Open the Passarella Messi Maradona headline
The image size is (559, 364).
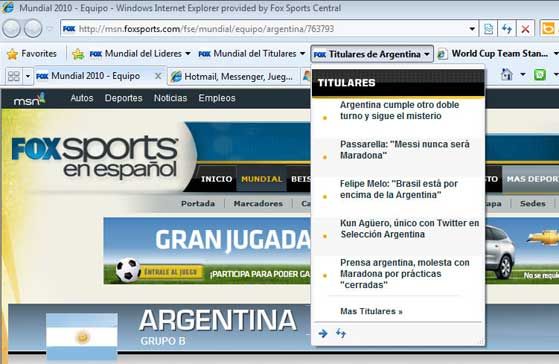[405, 150]
